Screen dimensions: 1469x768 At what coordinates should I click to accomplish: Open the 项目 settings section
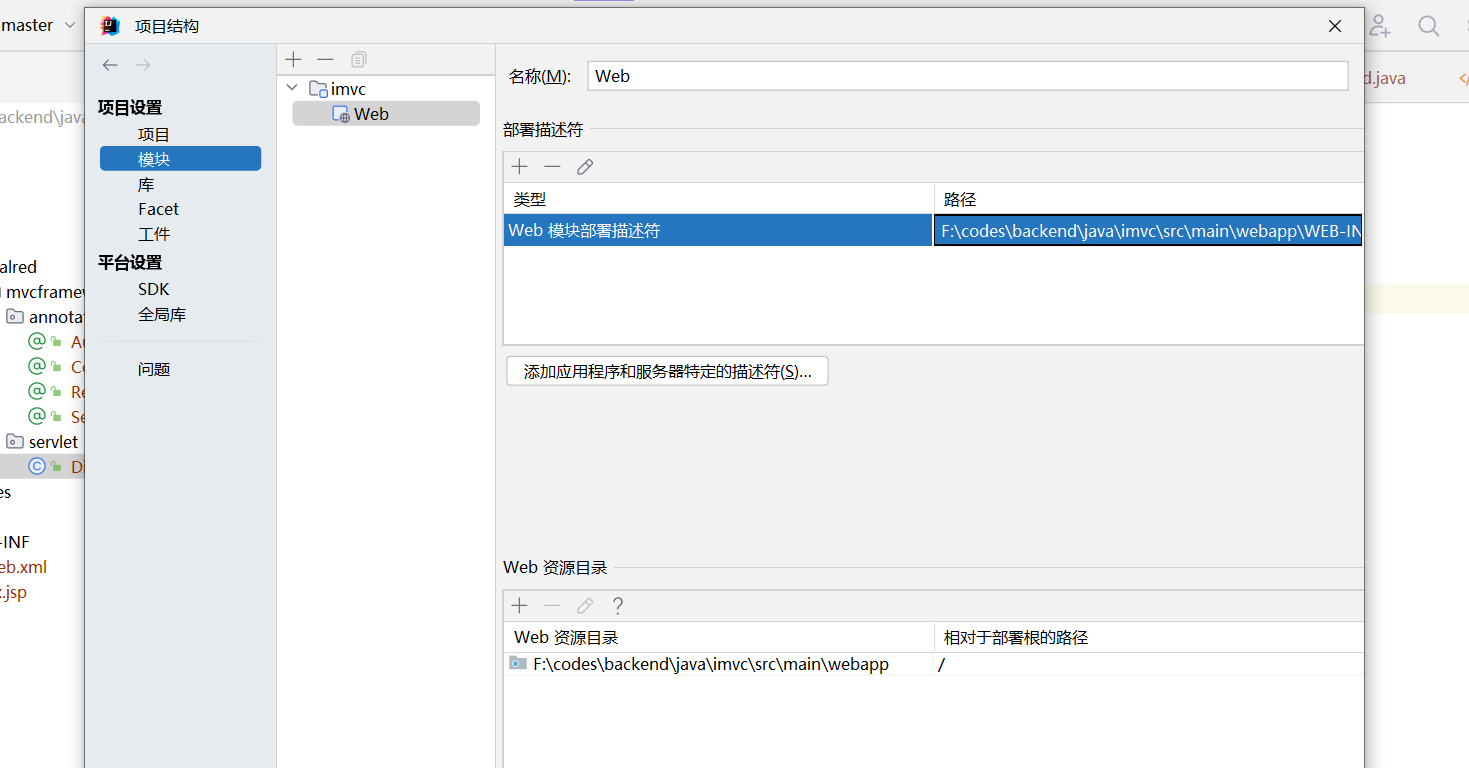(154, 134)
